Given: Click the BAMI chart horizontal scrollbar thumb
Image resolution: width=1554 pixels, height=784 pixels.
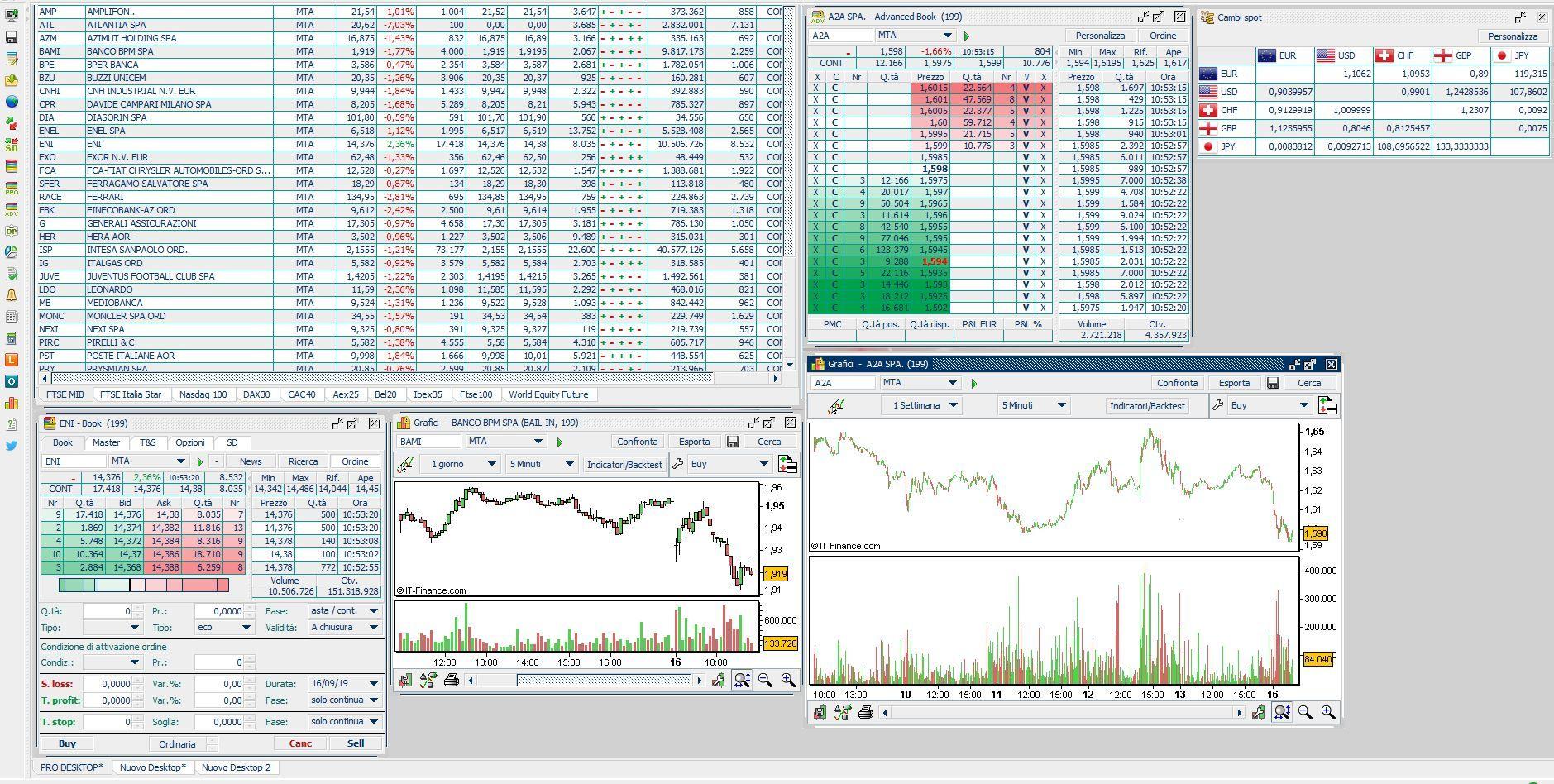Looking at the screenshot, I should pos(604,680).
